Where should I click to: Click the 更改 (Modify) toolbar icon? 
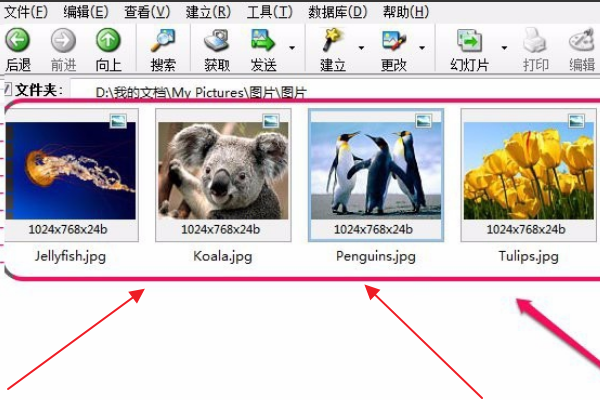tap(393, 41)
